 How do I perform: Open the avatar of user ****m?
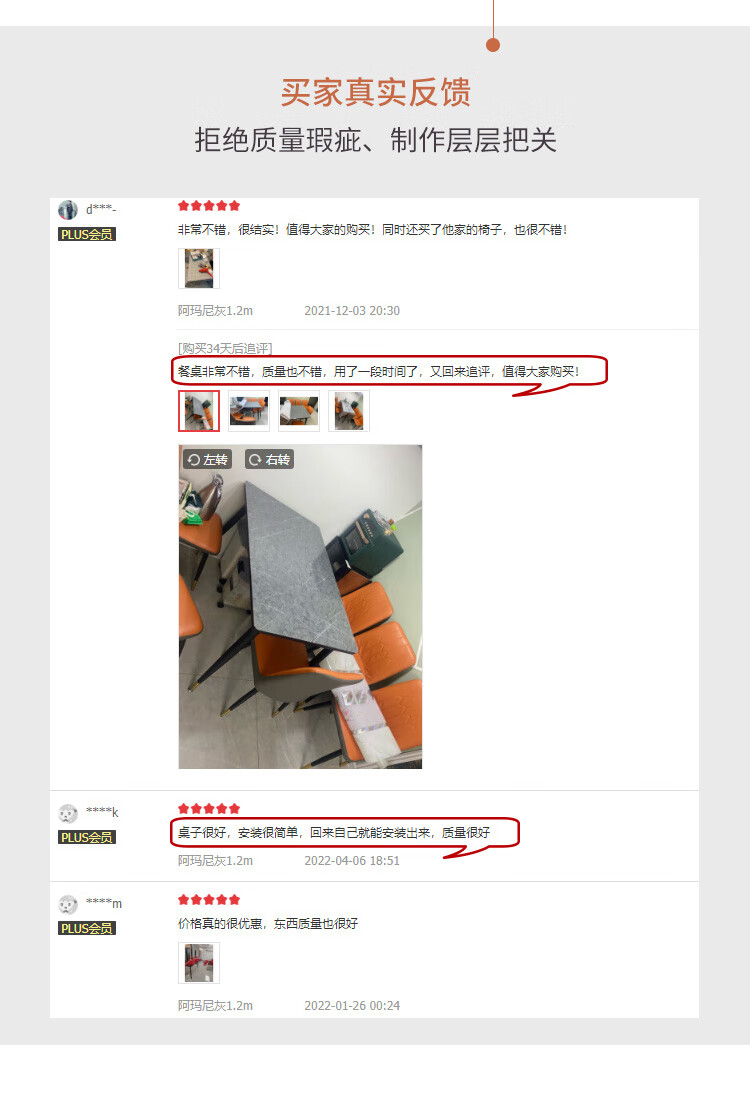pyautogui.click(x=68, y=904)
